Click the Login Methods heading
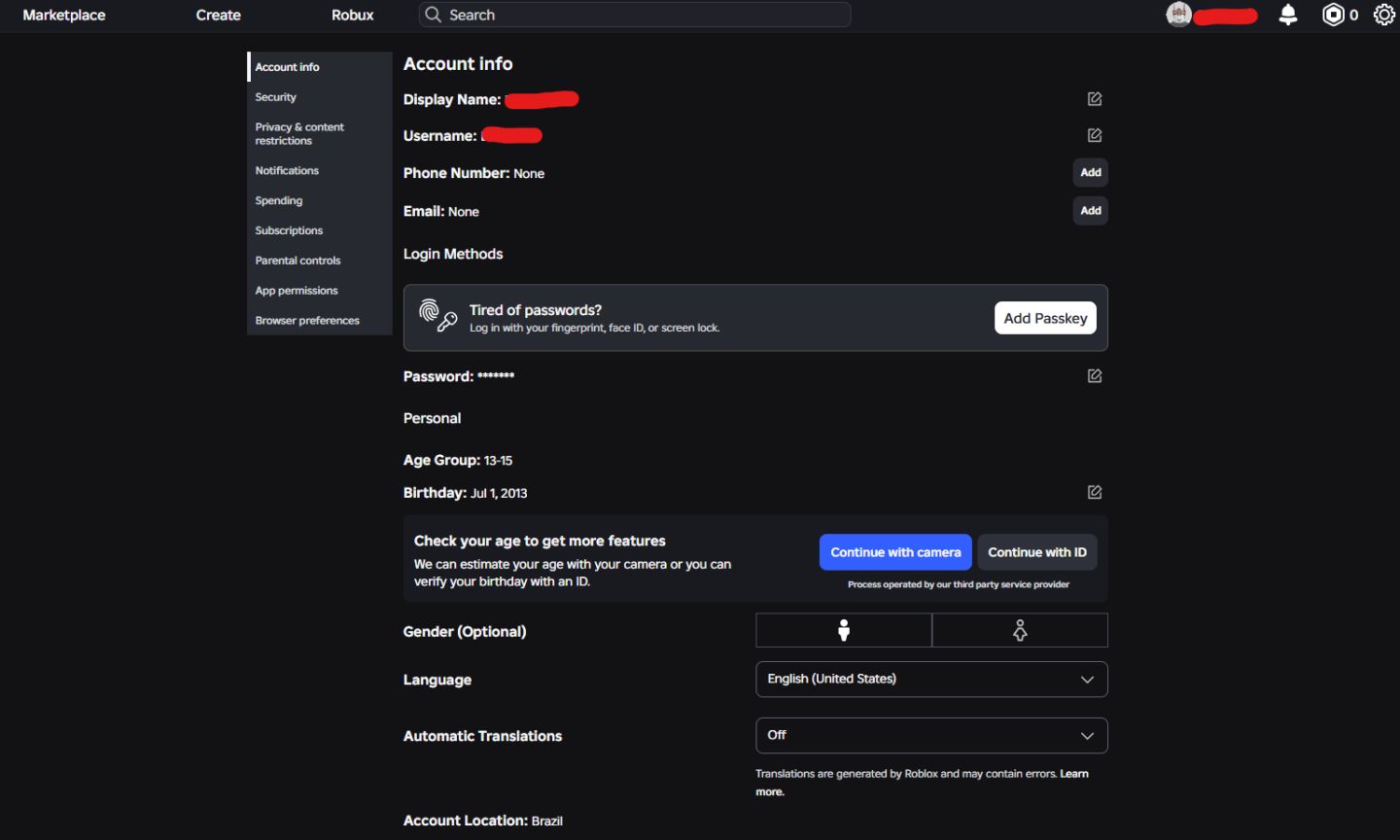This screenshot has height=840, width=1400. (453, 254)
